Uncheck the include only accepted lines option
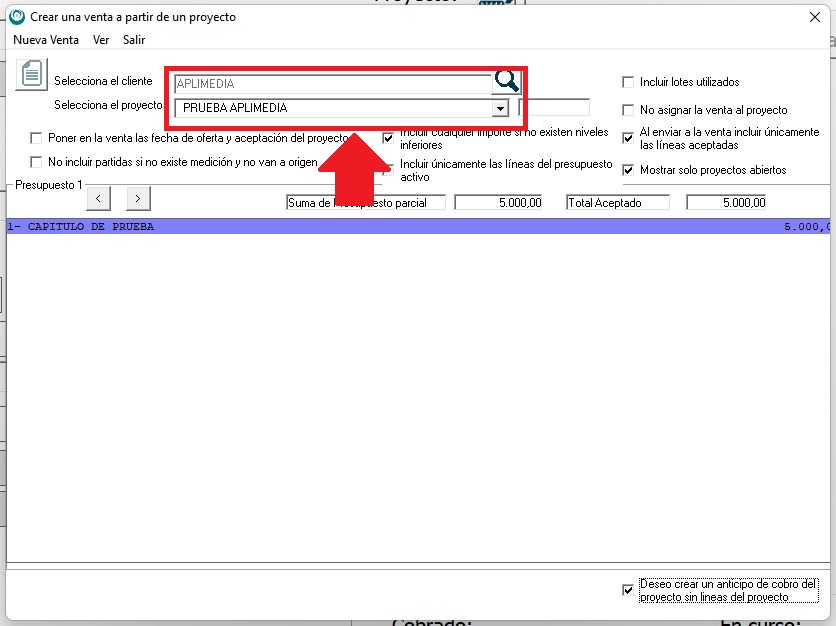 coord(628,138)
